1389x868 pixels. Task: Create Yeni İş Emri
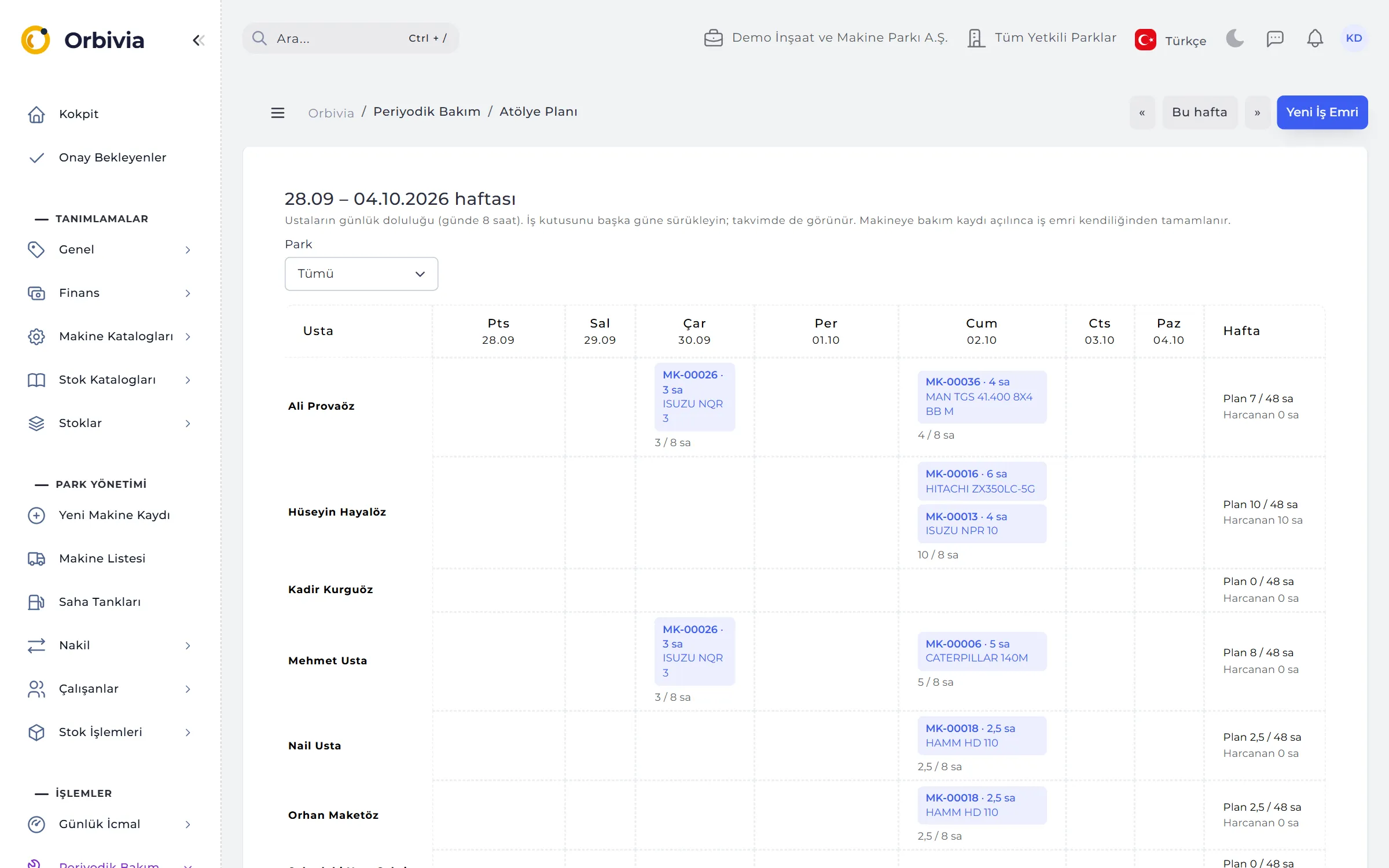coord(1322,112)
